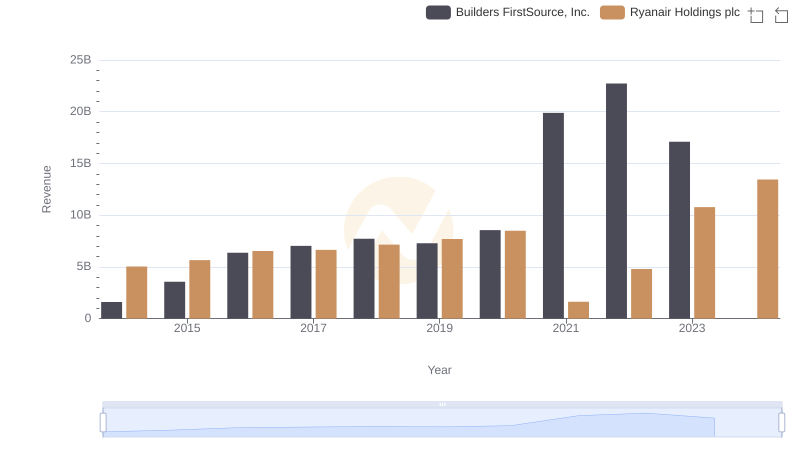The width and height of the screenshot is (800, 461).
Task: Click the y-axis label 15B
Action: pyautogui.click(x=81, y=163)
